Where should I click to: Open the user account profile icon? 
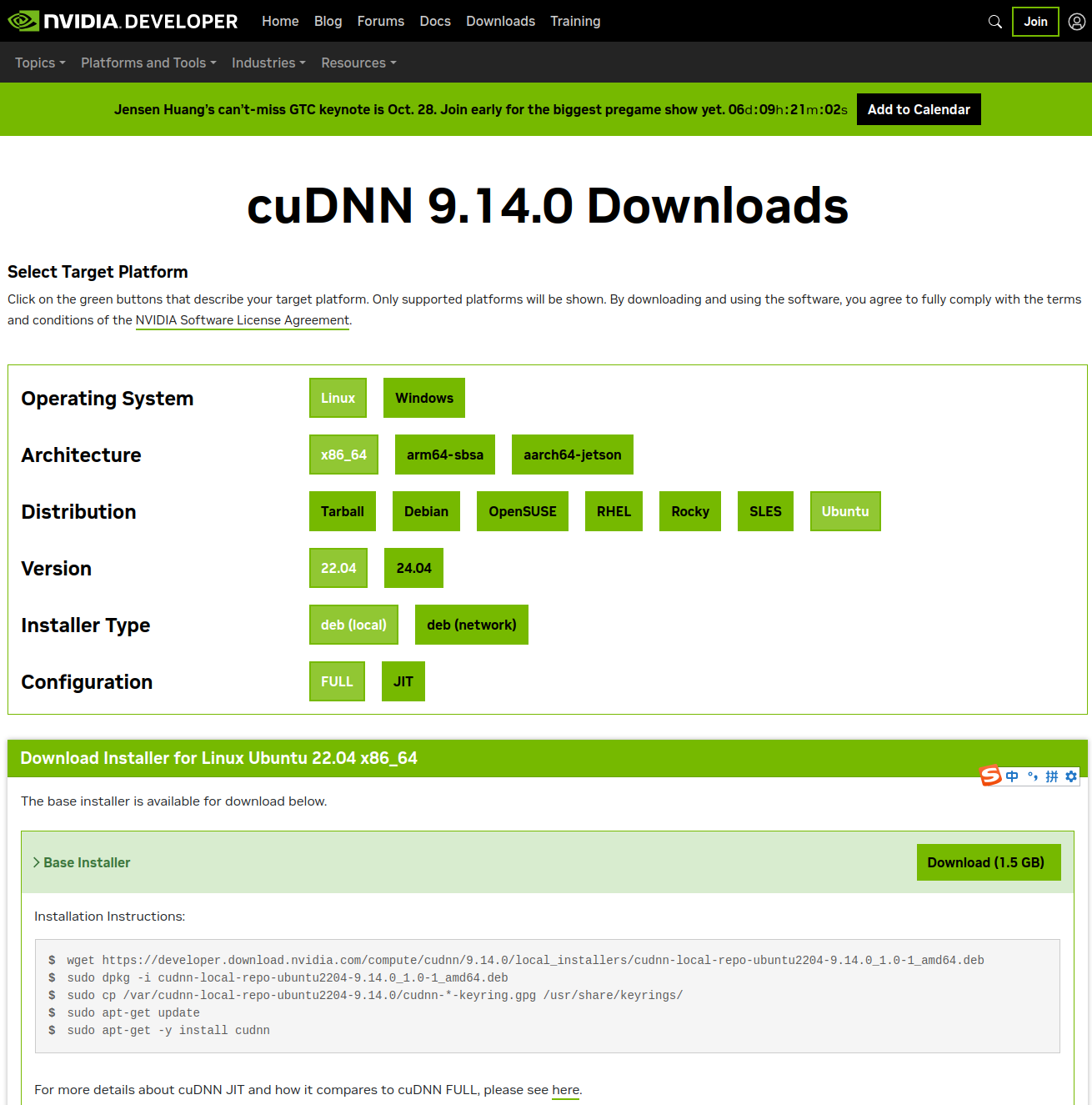(x=1077, y=22)
